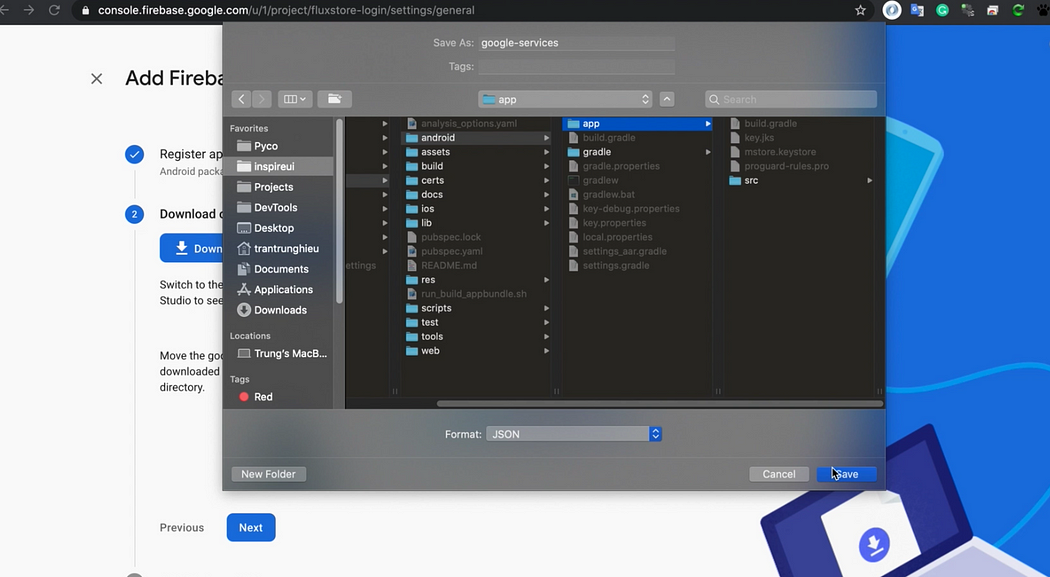Create a New Folder
Screen dimensions: 1050x577
coord(268,474)
